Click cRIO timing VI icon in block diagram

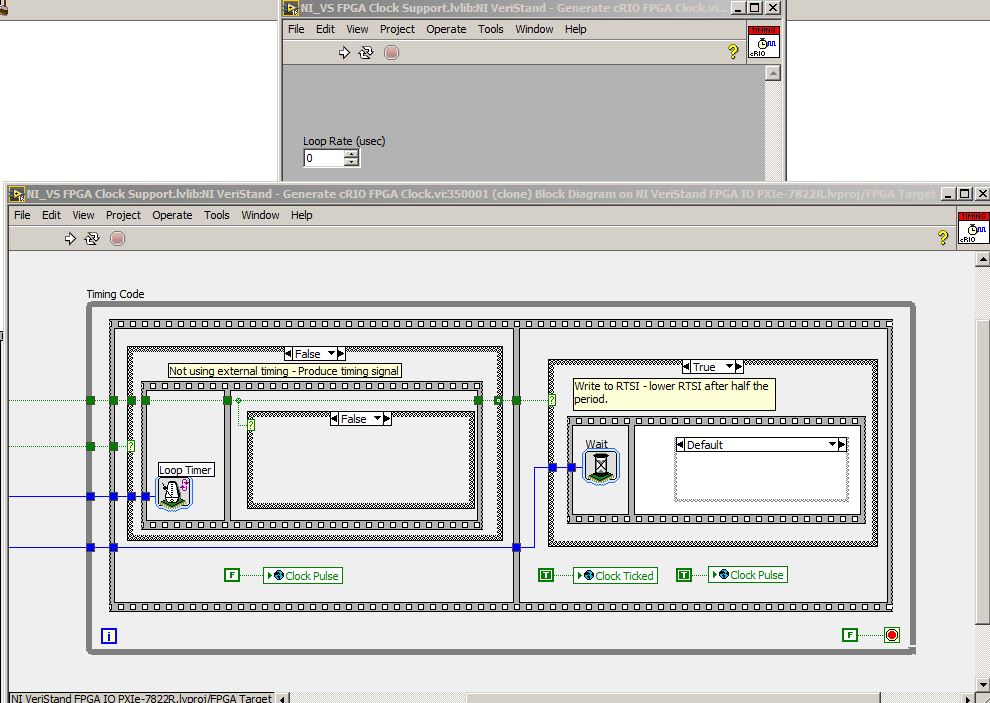[x=974, y=228]
